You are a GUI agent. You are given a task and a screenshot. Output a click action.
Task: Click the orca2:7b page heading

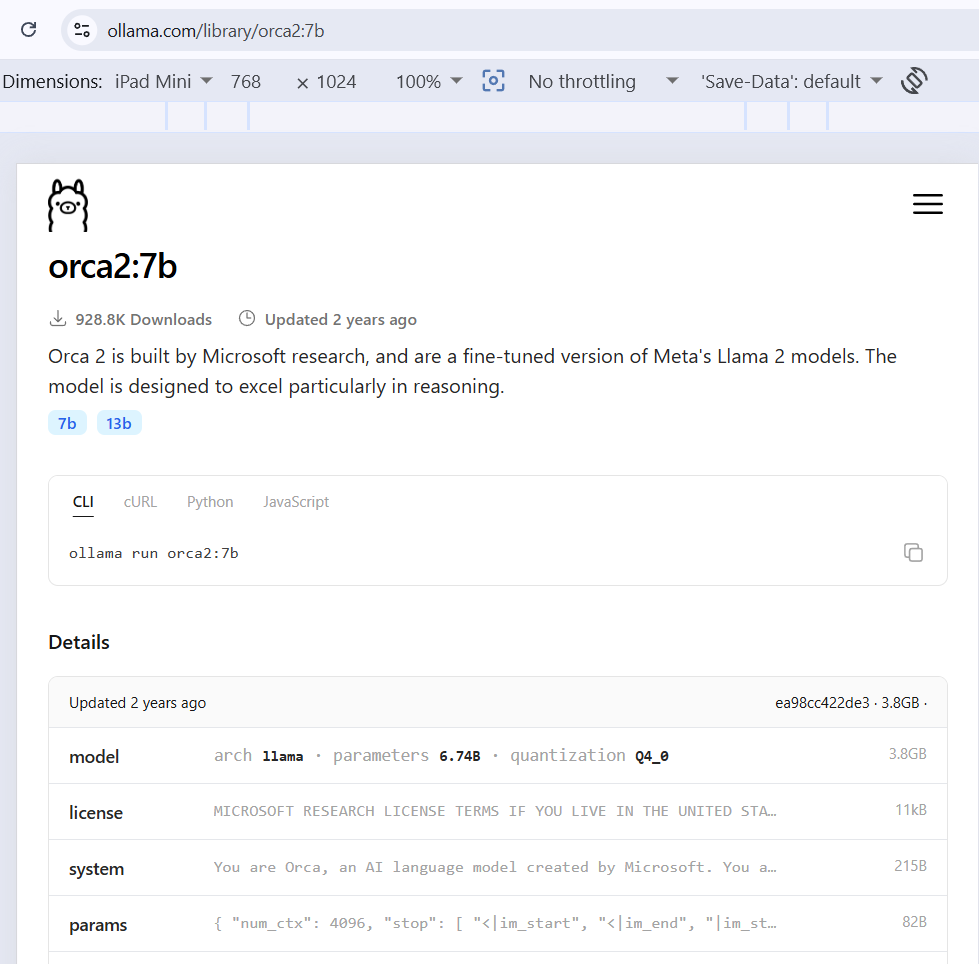coord(113,267)
